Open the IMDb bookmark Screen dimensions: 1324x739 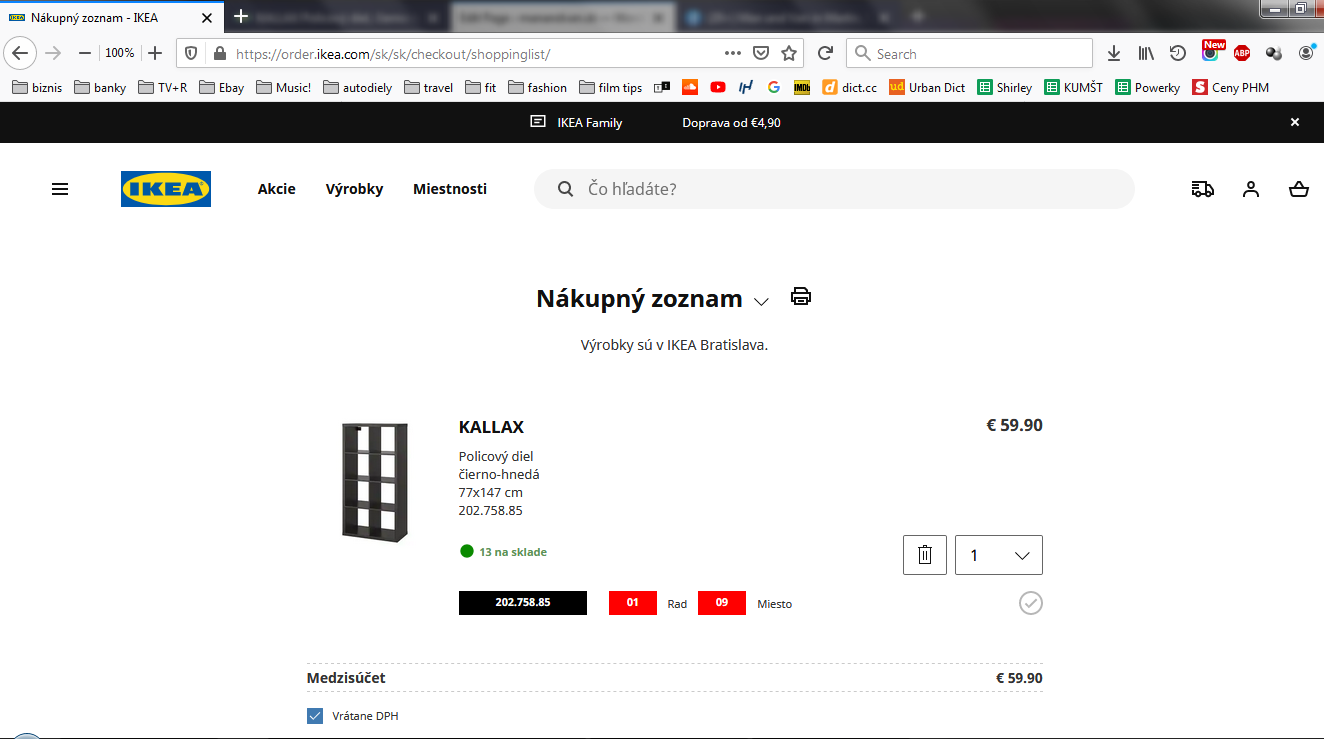click(802, 88)
